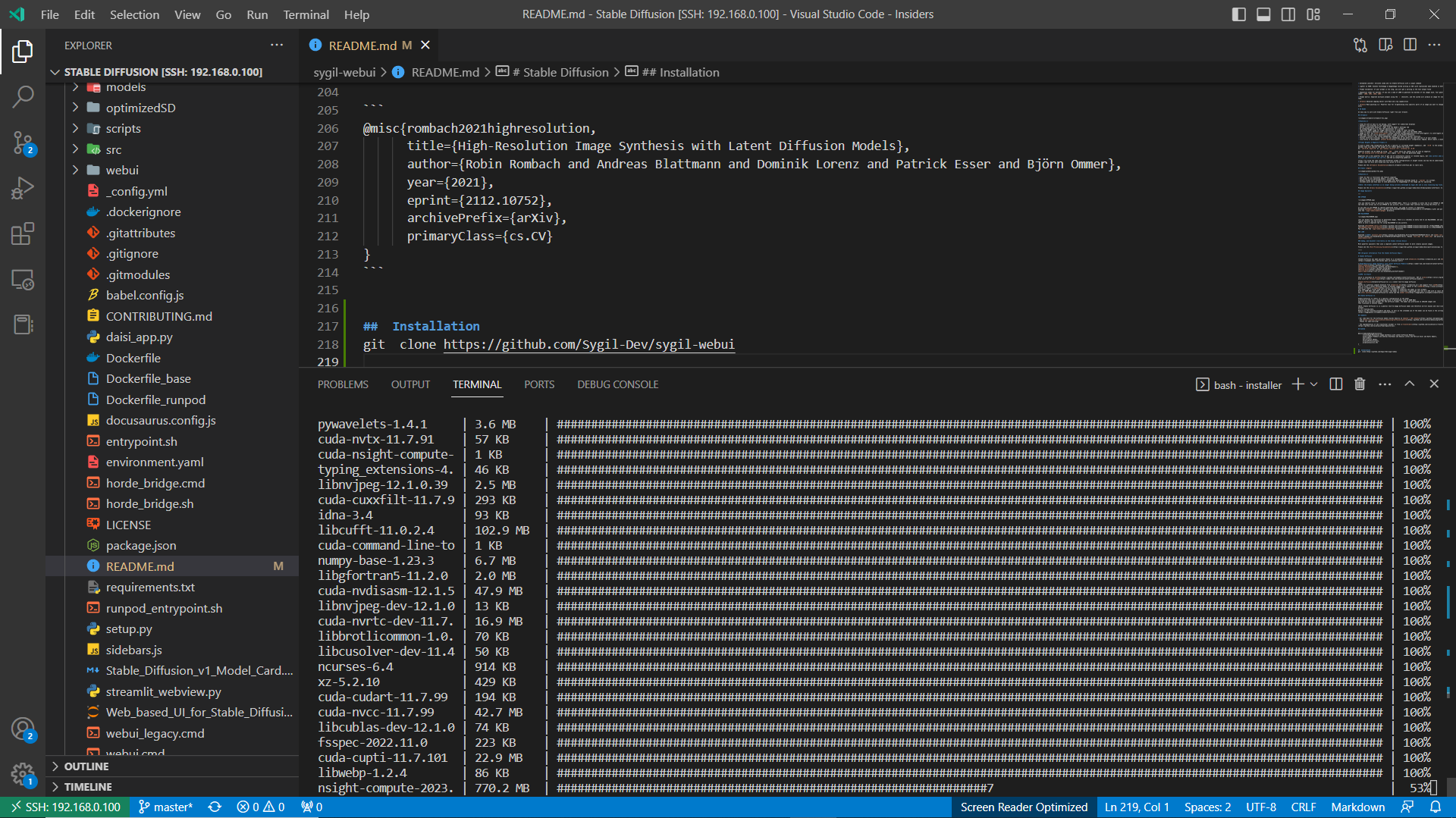Switch to the Output panel tab
Image resolution: width=1456 pixels, height=818 pixels.
point(410,384)
